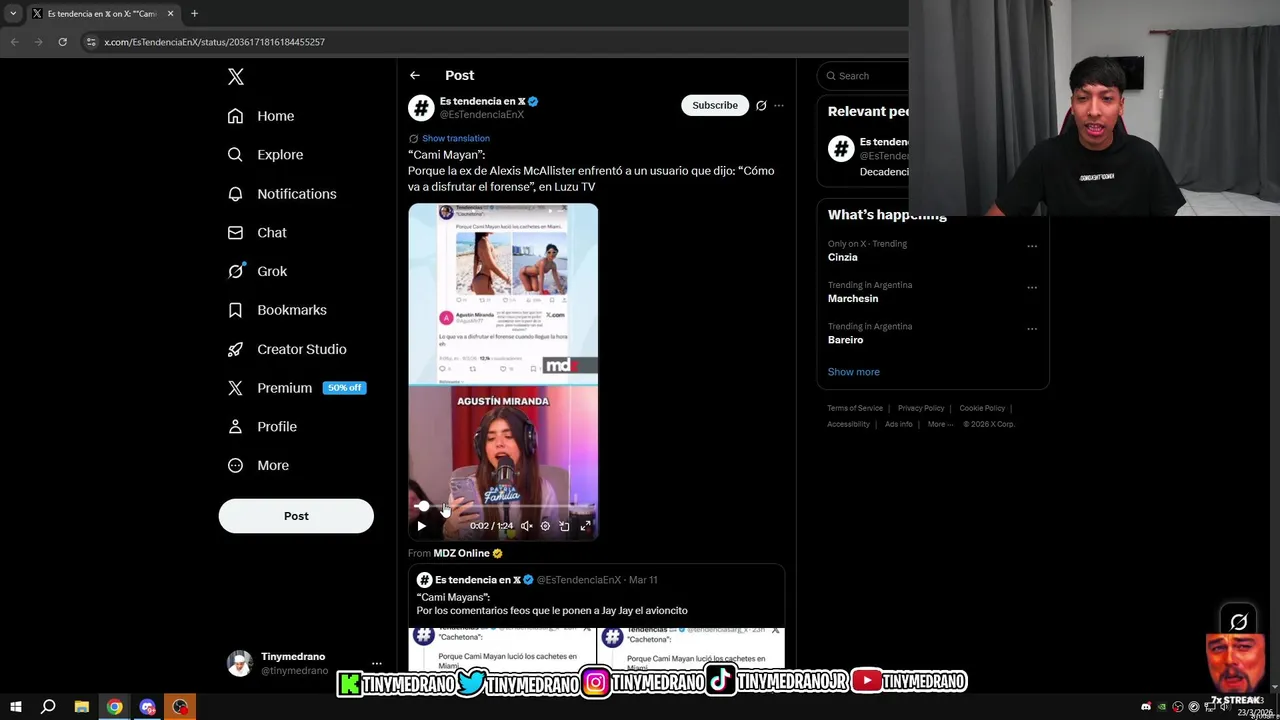Open options for the Bareiro trend
Screen dimensions: 1280x720
1032,328
